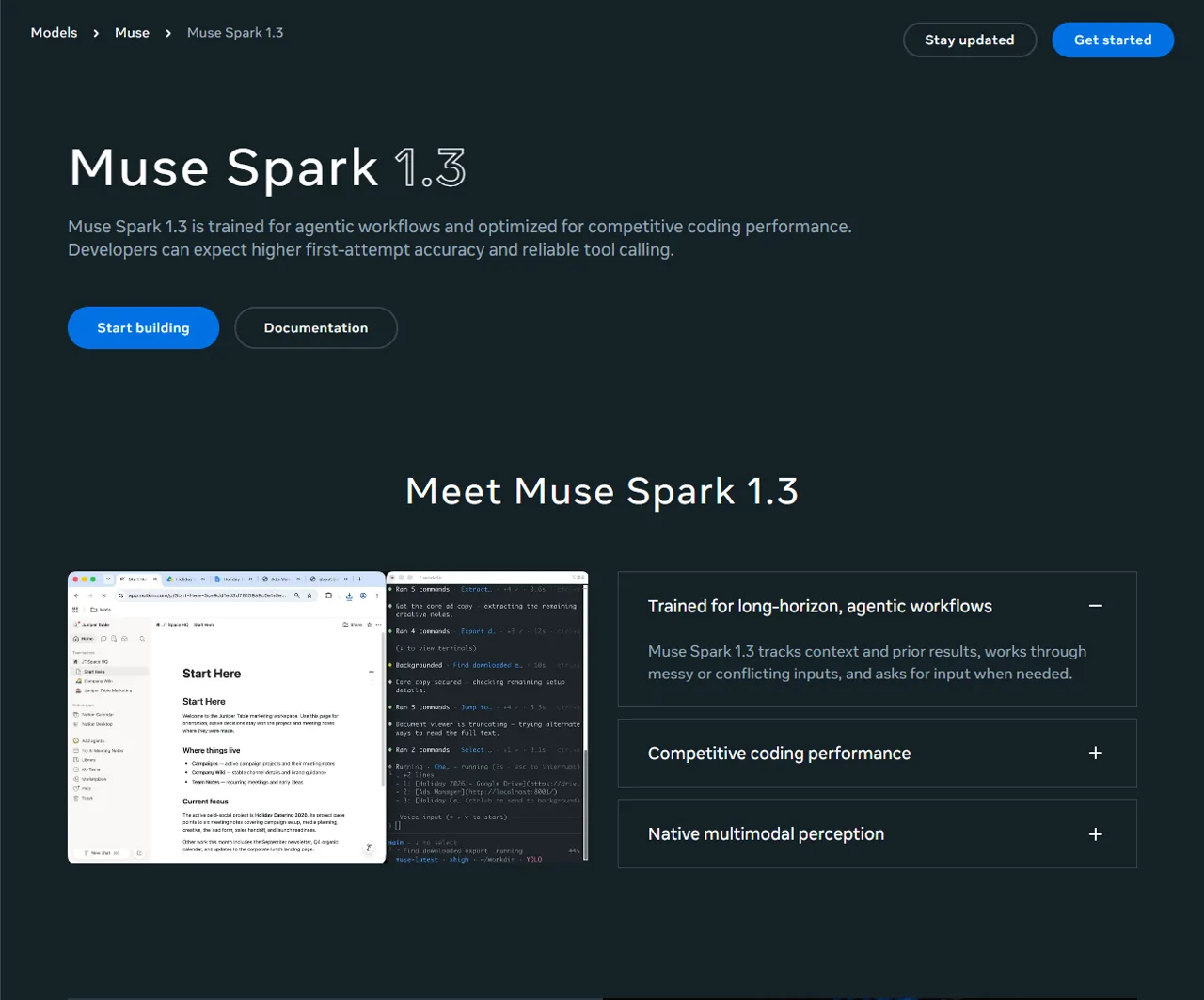Image resolution: width=1204 pixels, height=1000 pixels.
Task: Expand the Competitive coding performance section
Action: (877, 754)
